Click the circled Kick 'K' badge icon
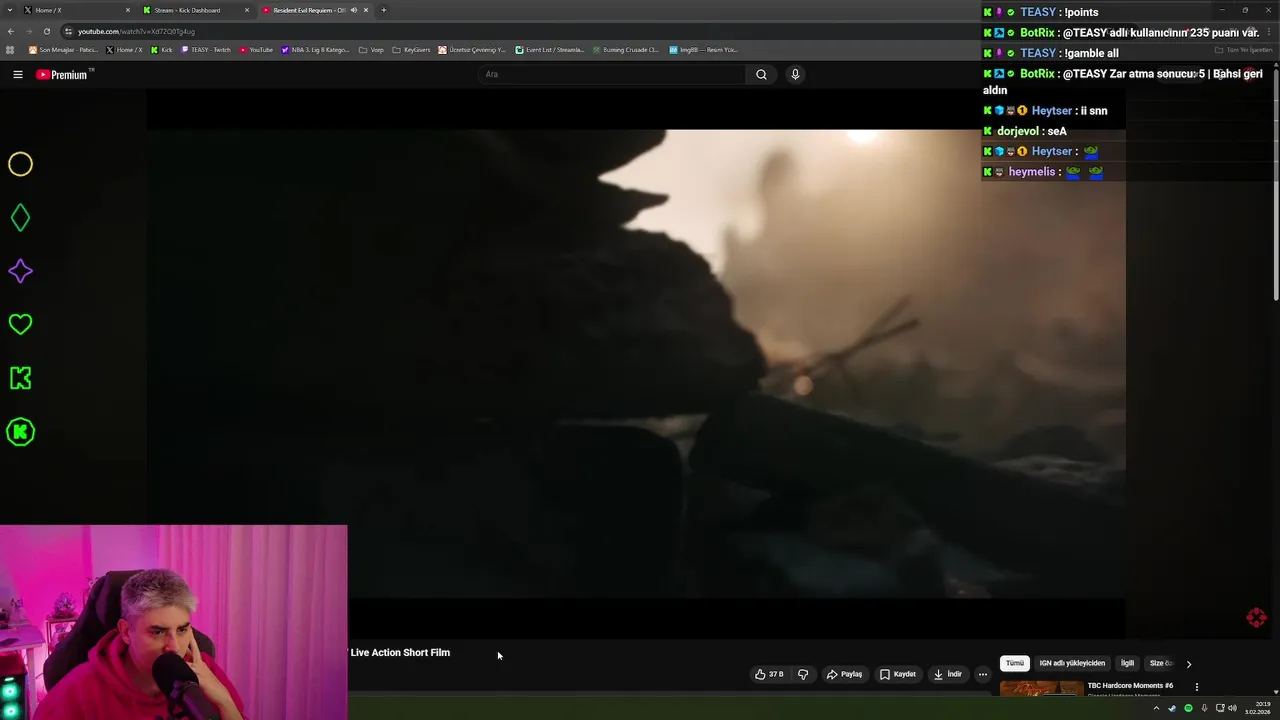Viewport: 1280px width, 720px height. [20, 432]
